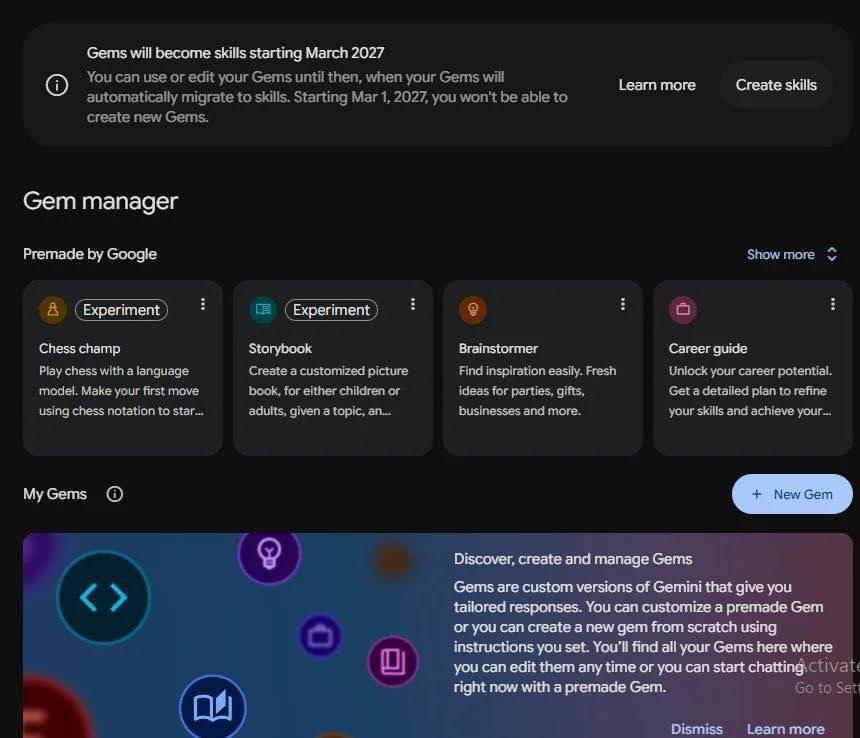This screenshot has height=738, width=860.
Task: Click the Gems will become skills heading
Action: (235, 53)
